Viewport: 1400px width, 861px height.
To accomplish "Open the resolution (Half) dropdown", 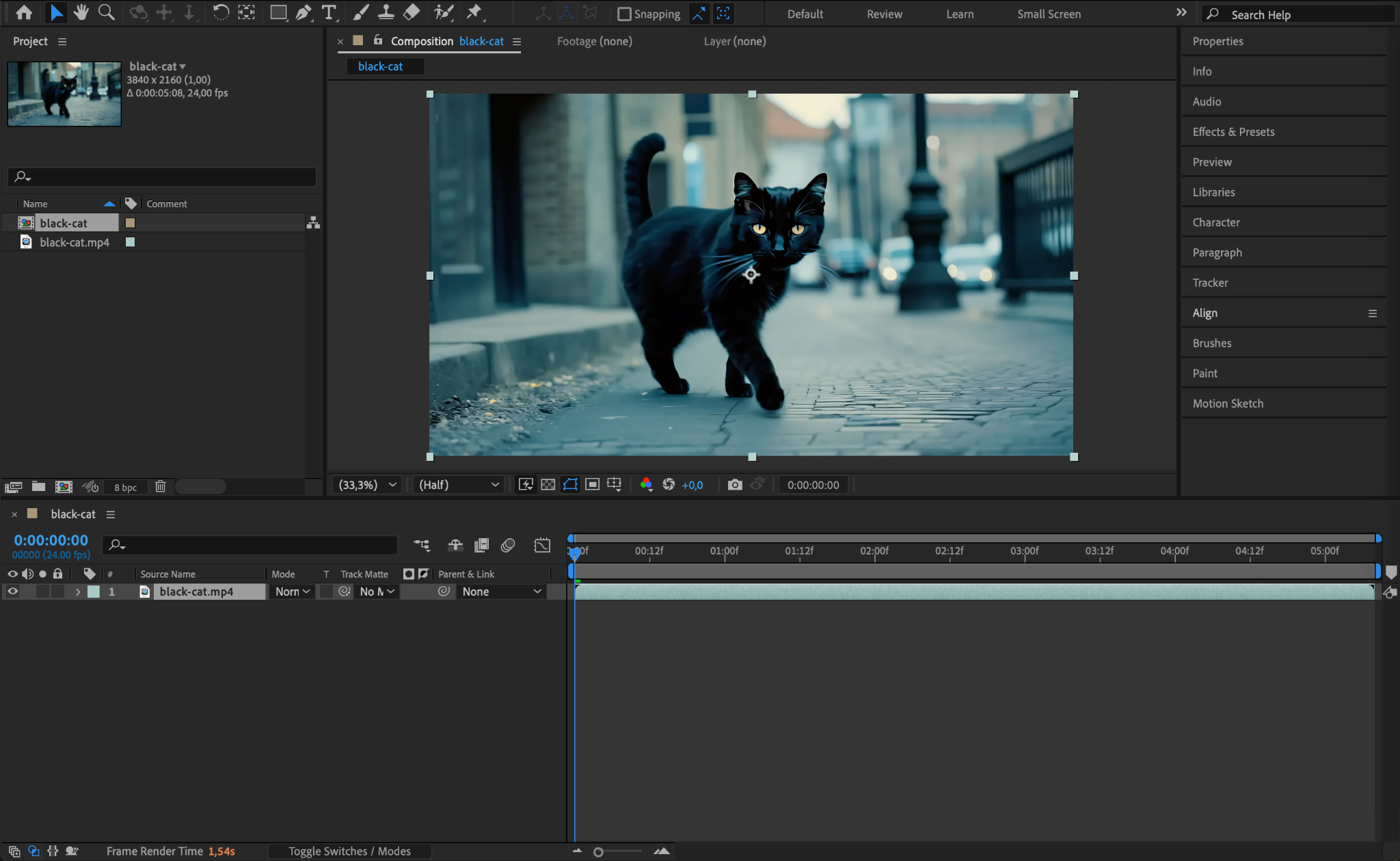I will tap(458, 485).
